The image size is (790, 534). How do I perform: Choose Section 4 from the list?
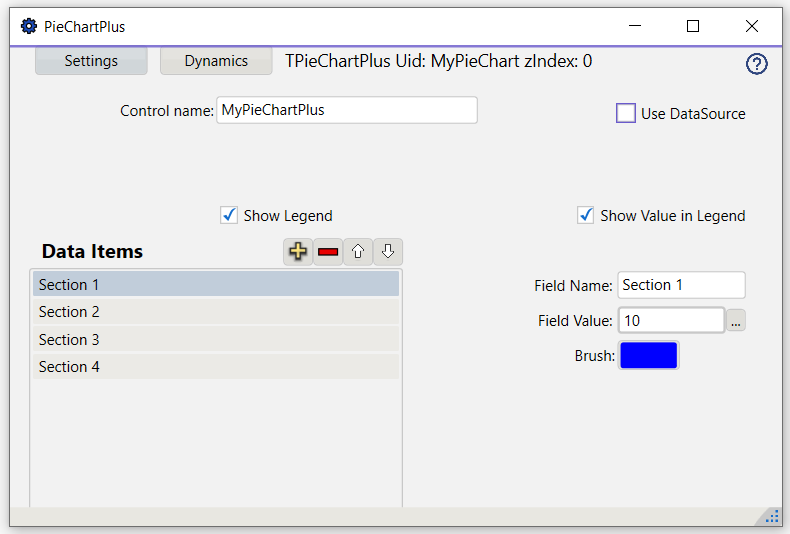[x=216, y=367]
